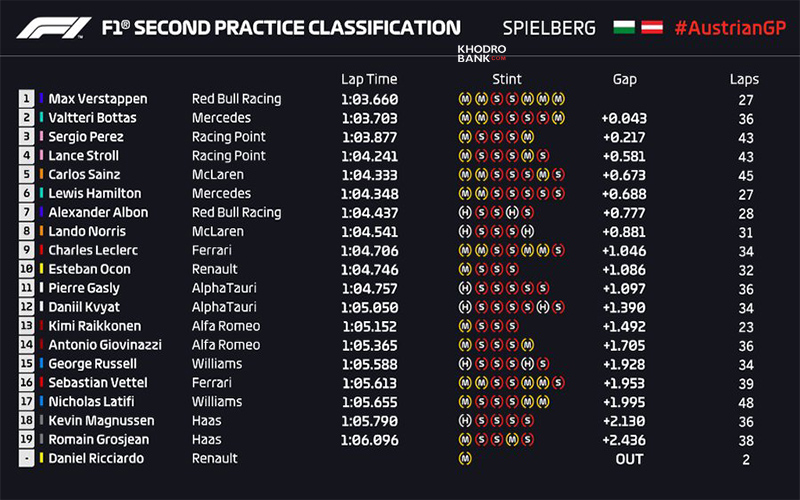Viewport: 800px width, 500px height.
Task: Select the Gap column header
Action: click(624, 79)
